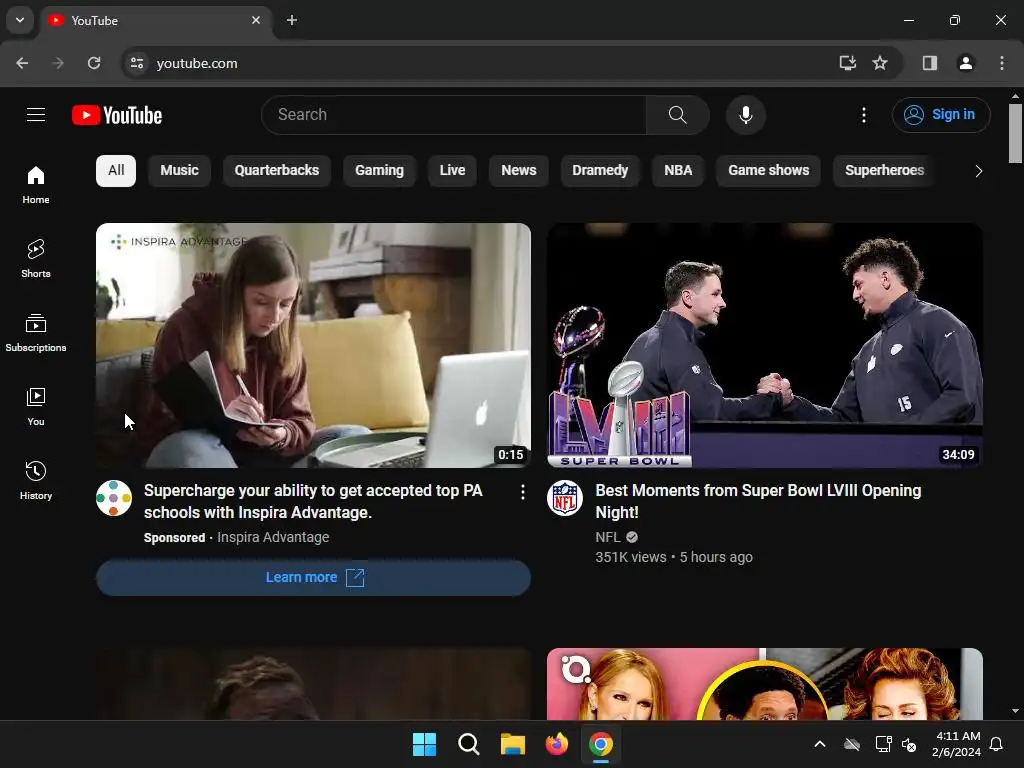This screenshot has height=768, width=1024.
Task: Click the page vertical scrollbar thumb
Action: pos(1015,134)
